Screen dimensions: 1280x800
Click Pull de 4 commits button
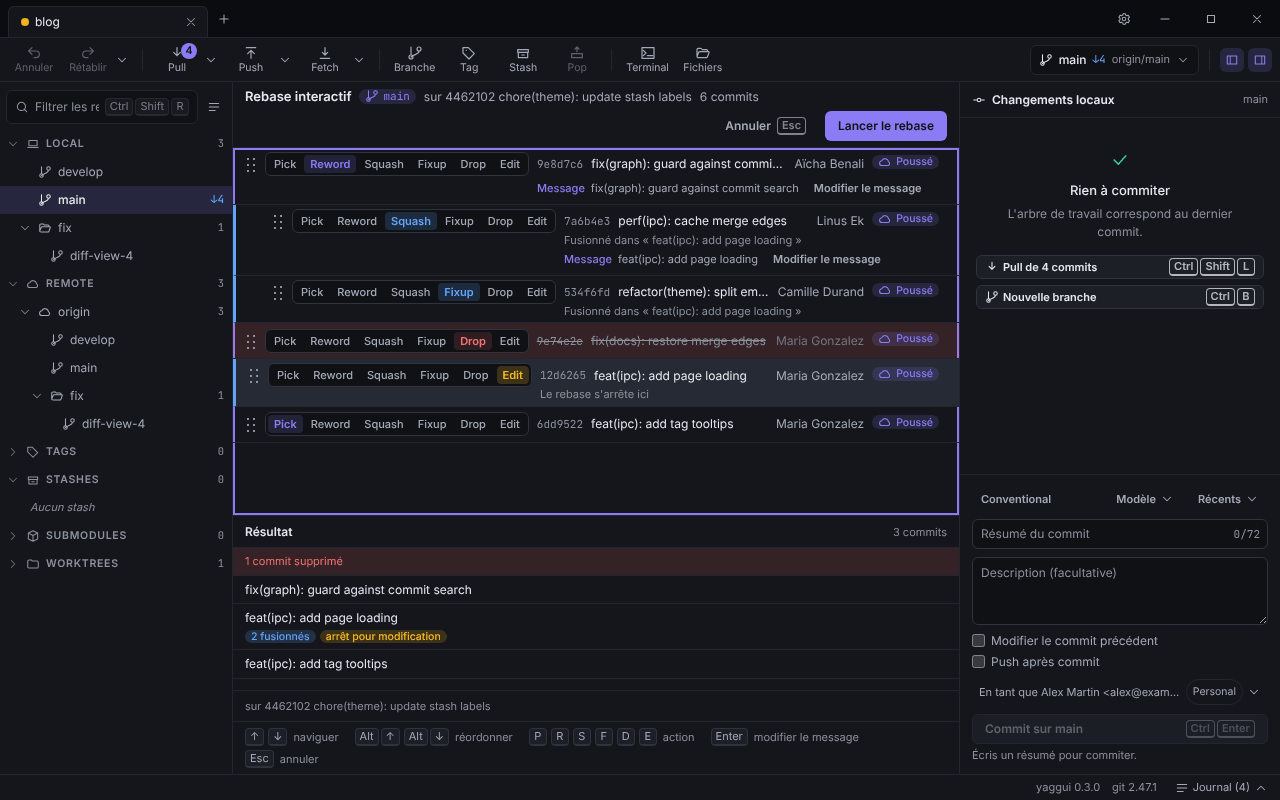point(1120,267)
